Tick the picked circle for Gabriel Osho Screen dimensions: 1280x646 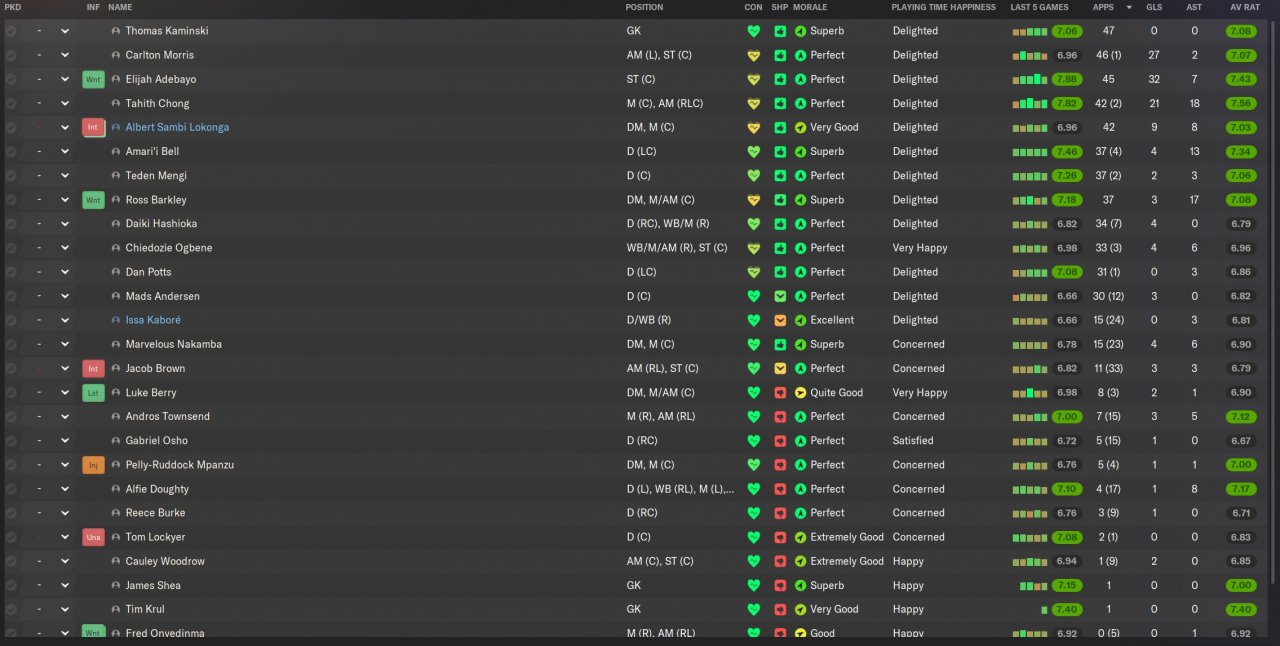point(11,441)
